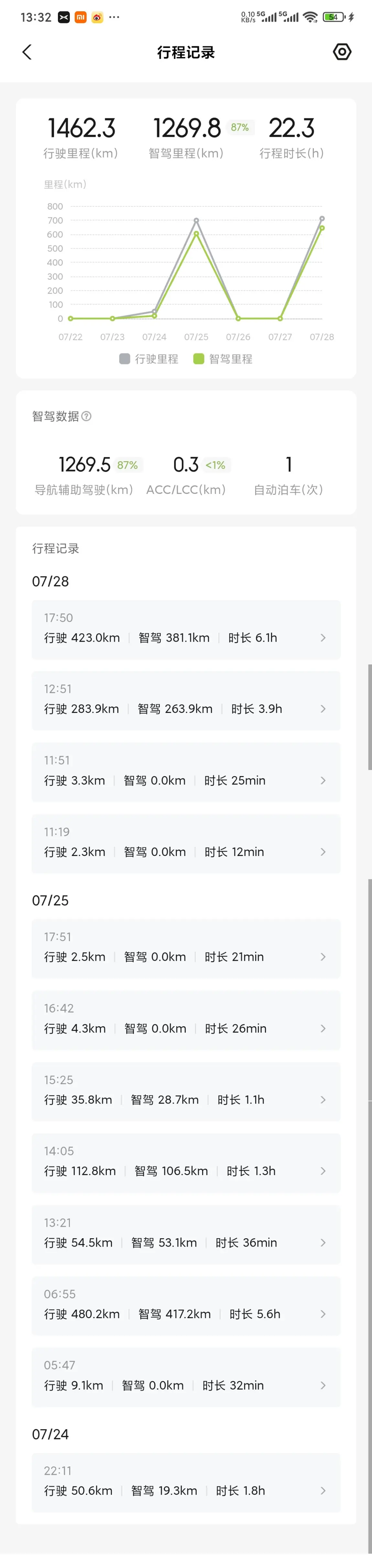Screen dimensions: 372x1568
Task: Tap the back arrow icon
Action: (27, 52)
